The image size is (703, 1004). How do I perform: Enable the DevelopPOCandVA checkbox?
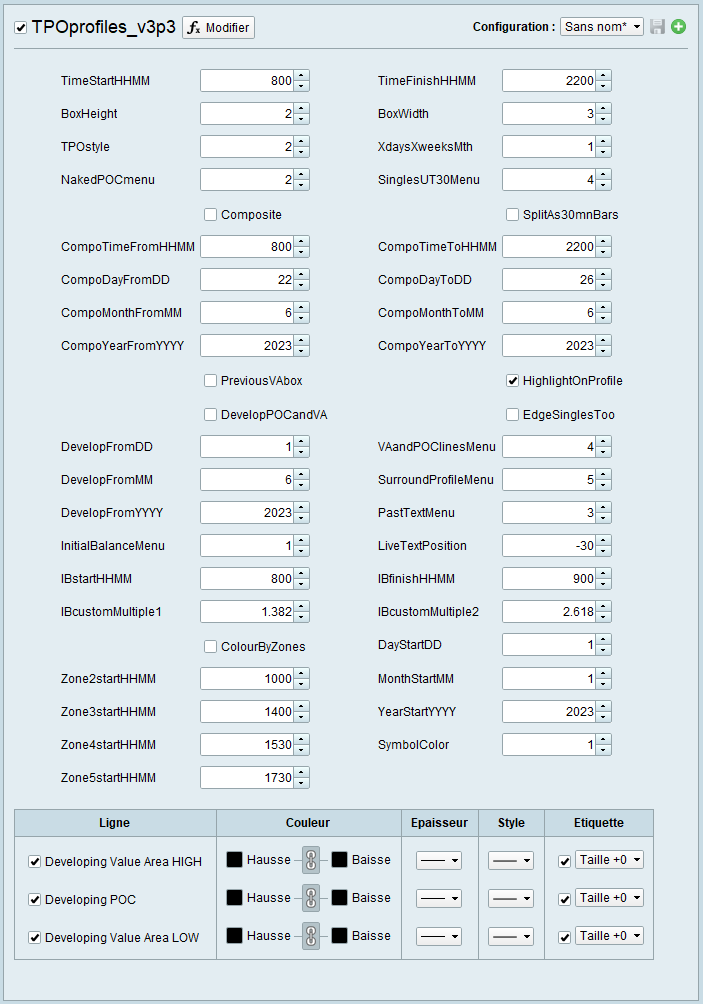click(x=210, y=414)
